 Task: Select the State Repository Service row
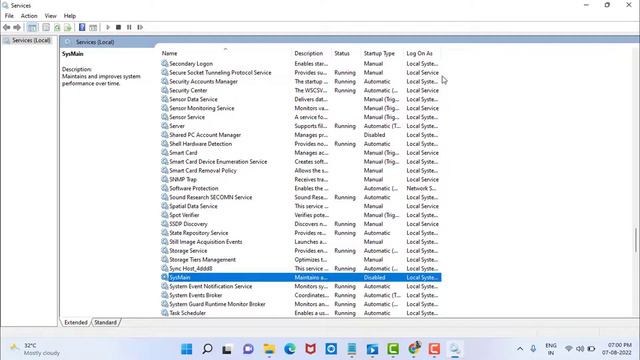click(300, 233)
